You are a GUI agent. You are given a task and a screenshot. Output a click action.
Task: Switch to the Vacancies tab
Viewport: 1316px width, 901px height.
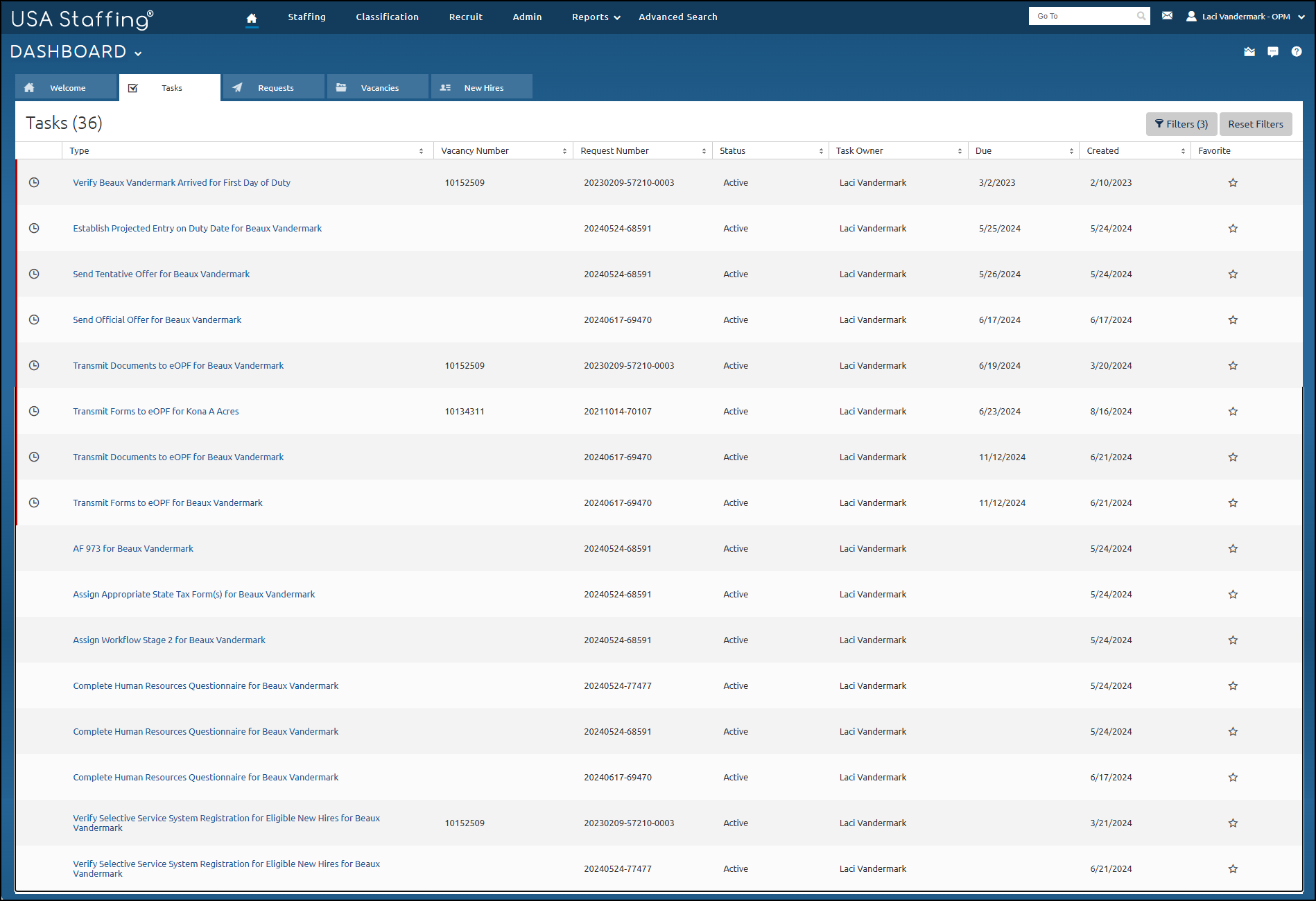[379, 87]
